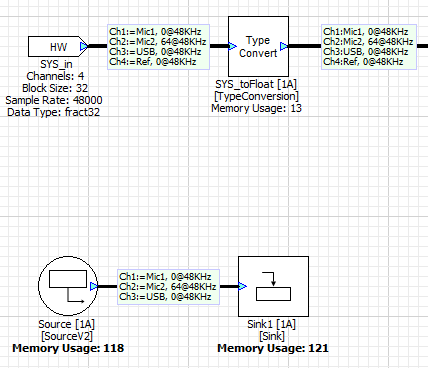Image resolution: width=428 pixels, height=368 pixels.
Task: Select the Type Convert module block
Action: 258,46
